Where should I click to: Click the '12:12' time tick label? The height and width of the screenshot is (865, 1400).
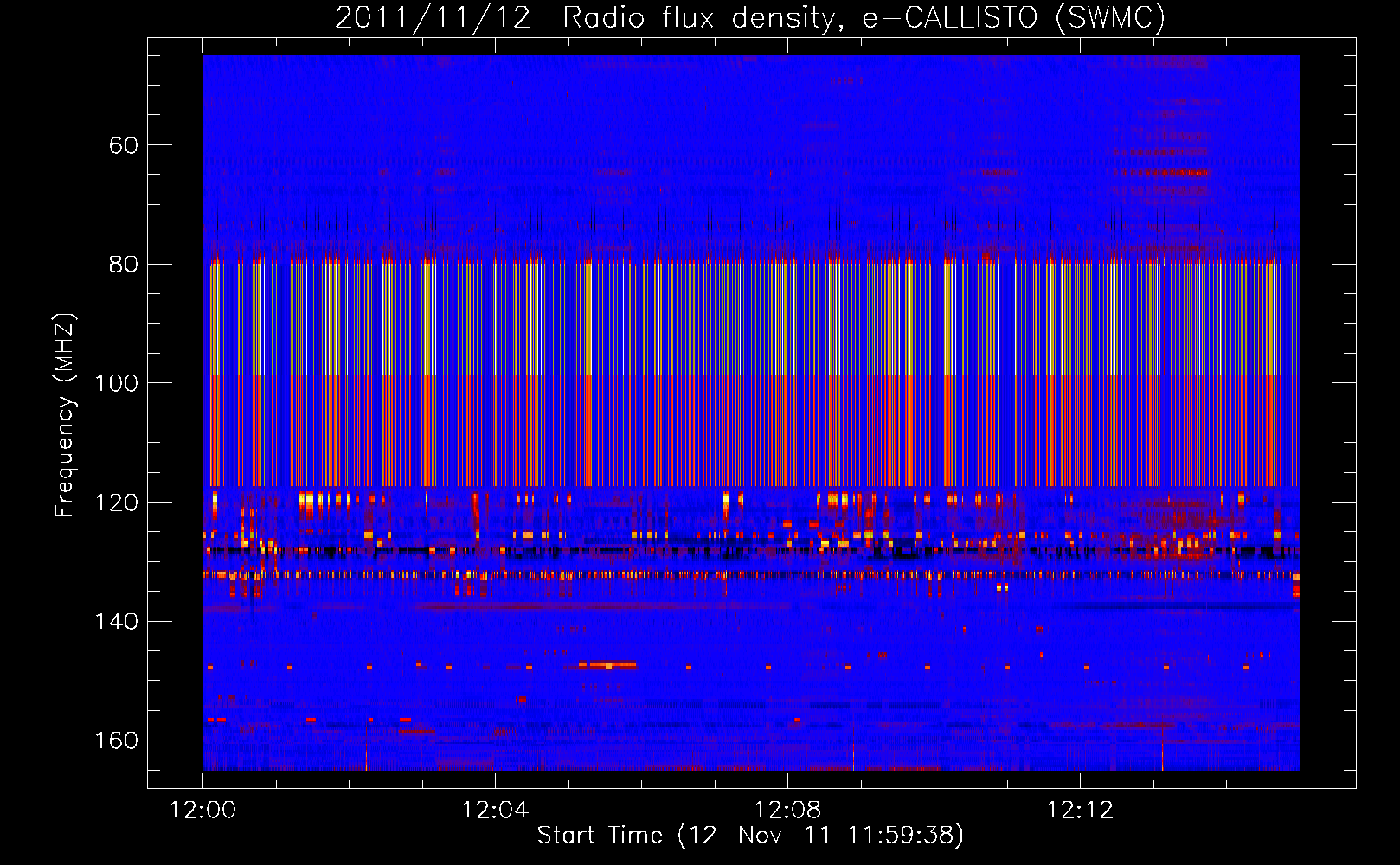point(1080,811)
